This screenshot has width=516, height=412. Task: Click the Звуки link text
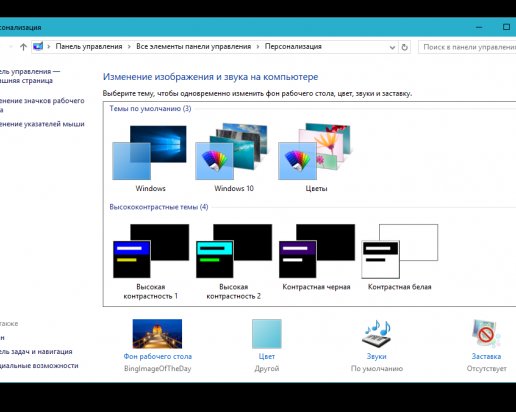[377, 356]
